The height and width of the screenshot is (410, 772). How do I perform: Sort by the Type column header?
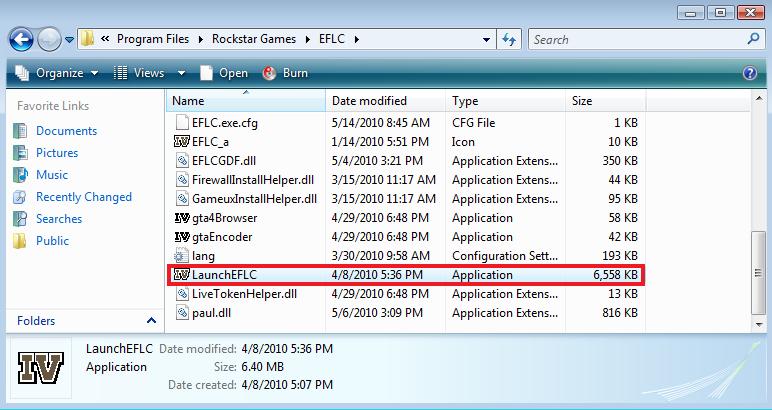[505, 101]
